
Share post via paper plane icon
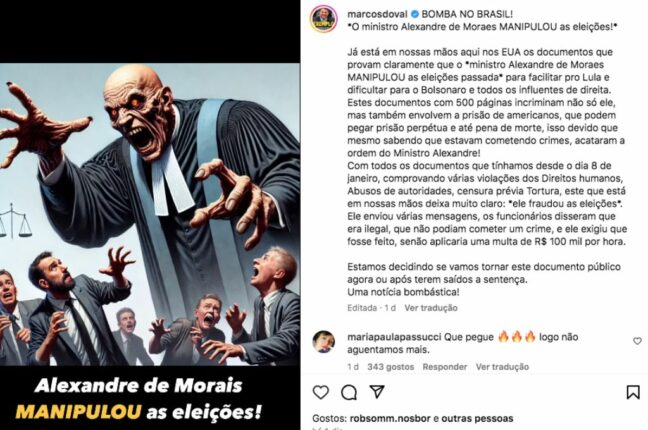[x=376, y=392]
